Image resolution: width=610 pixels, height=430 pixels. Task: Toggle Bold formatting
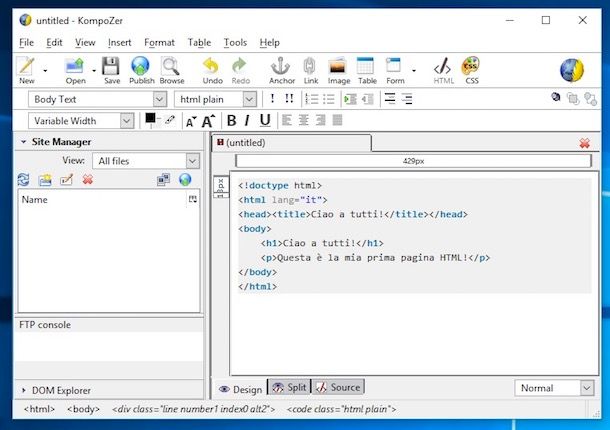click(231, 121)
